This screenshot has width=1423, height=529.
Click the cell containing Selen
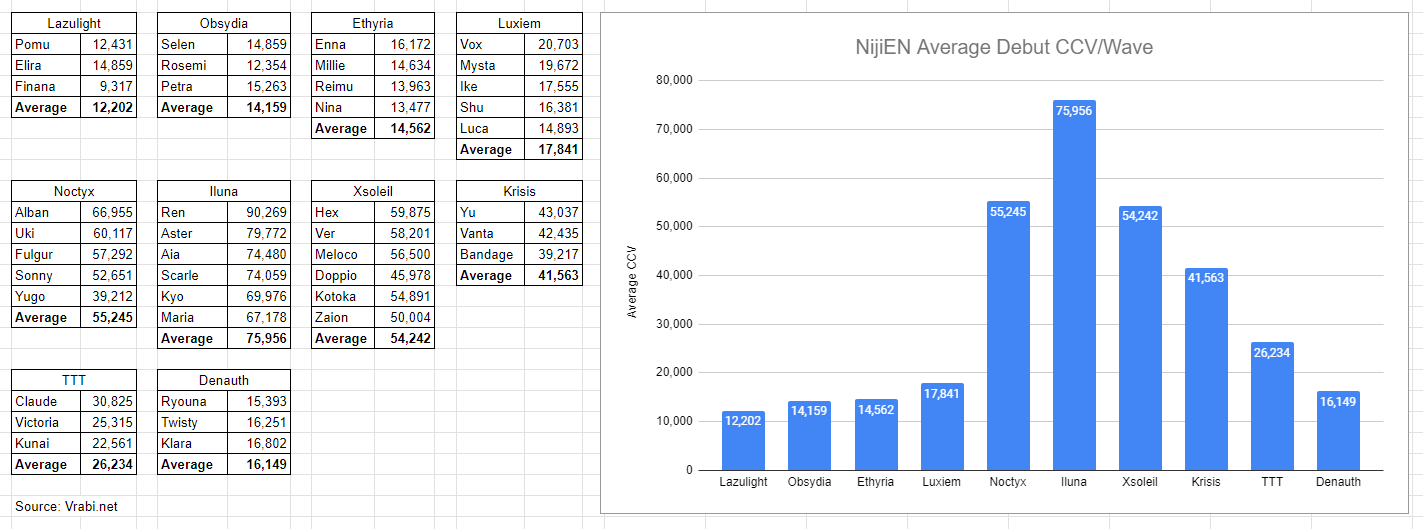pyautogui.click(x=193, y=44)
